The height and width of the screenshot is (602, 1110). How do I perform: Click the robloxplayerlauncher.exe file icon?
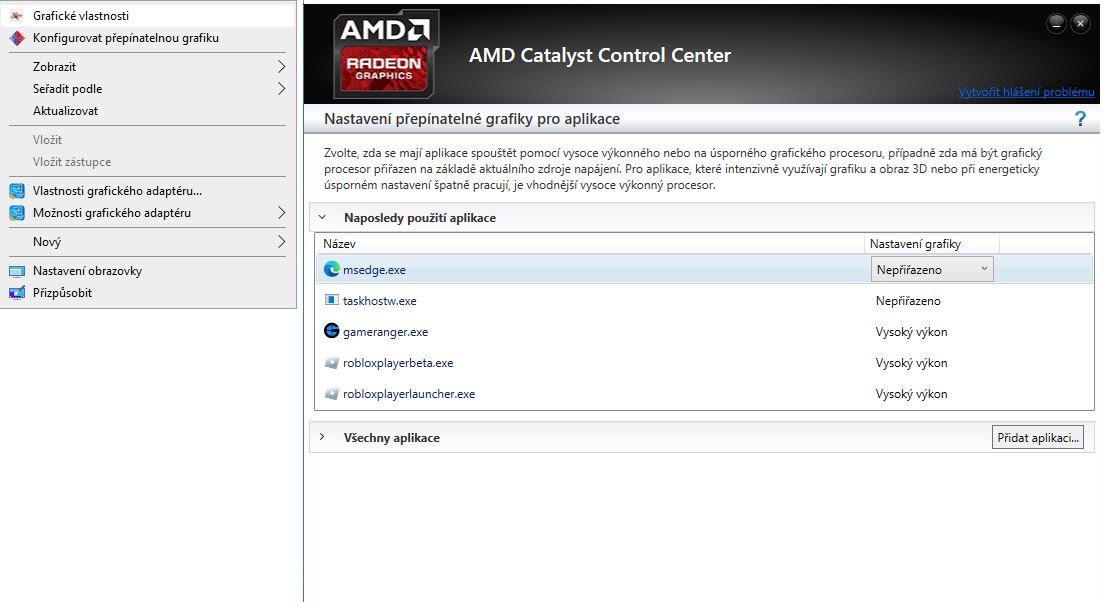(331, 394)
